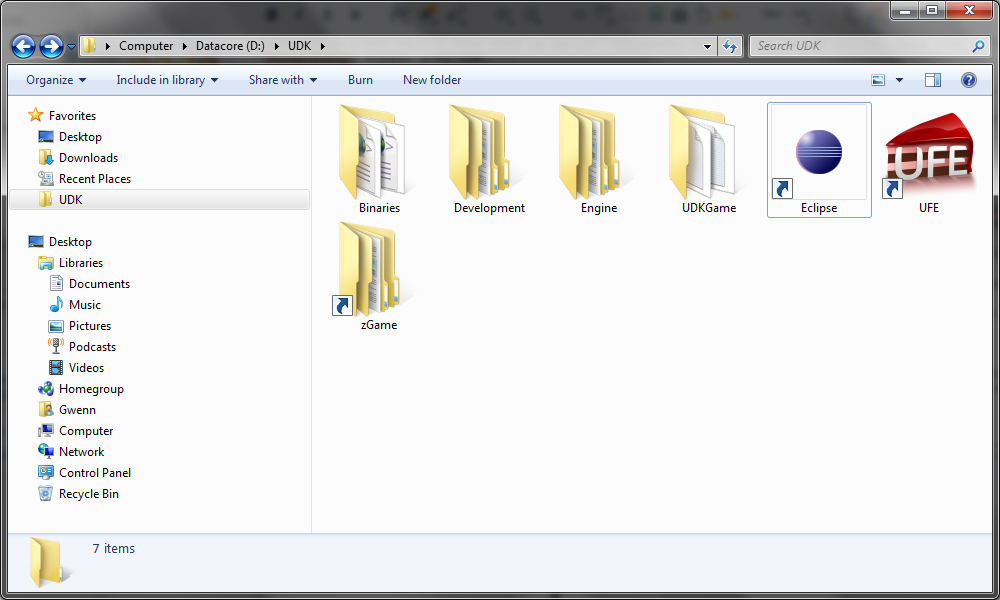Image resolution: width=1000 pixels, height=600 pixels.
Task: Open the change view options arrow
Action: pyautogui.click(x=899, y=80)
